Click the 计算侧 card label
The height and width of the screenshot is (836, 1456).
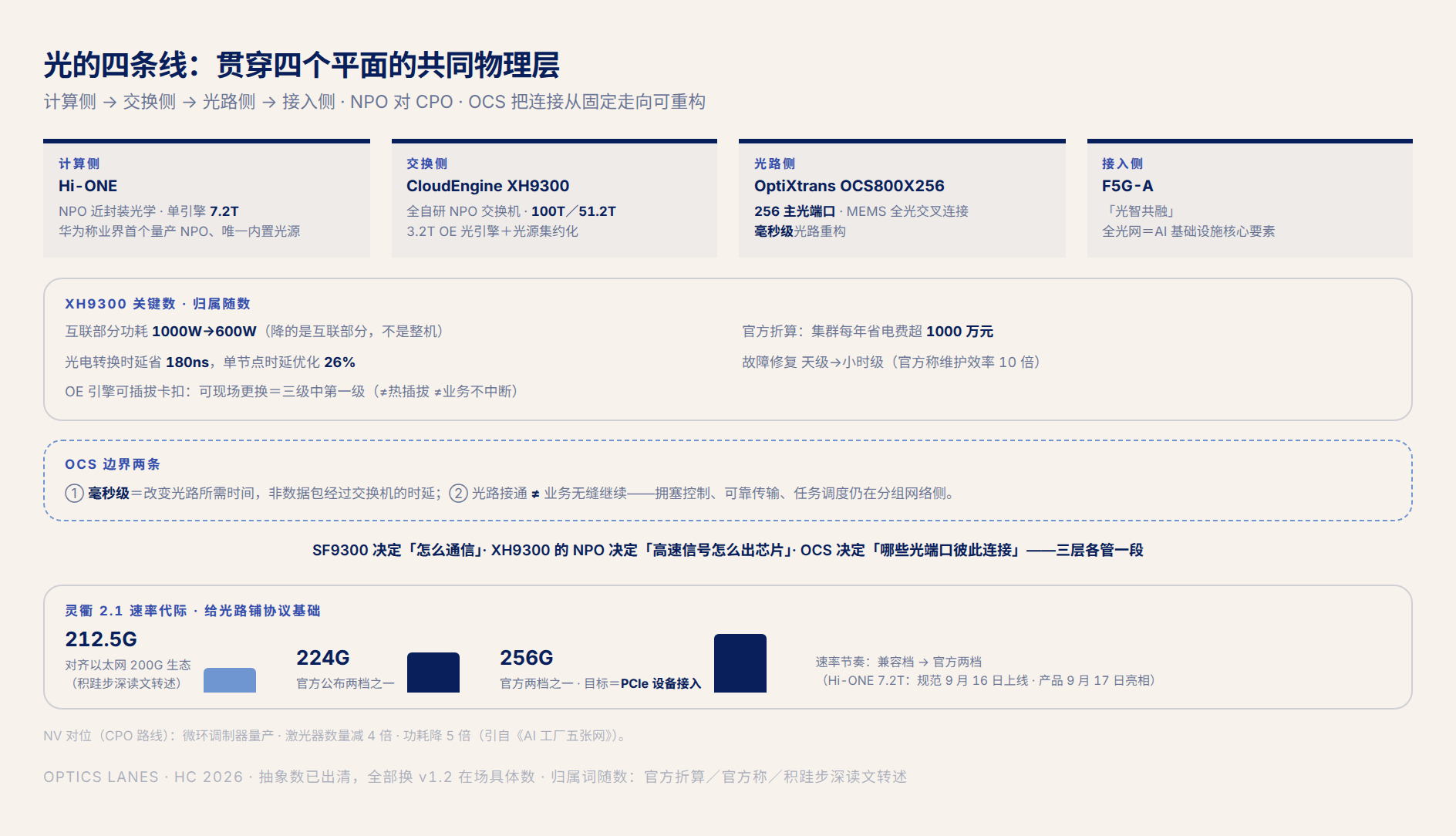pyautogui.click(x=79, y=163)
